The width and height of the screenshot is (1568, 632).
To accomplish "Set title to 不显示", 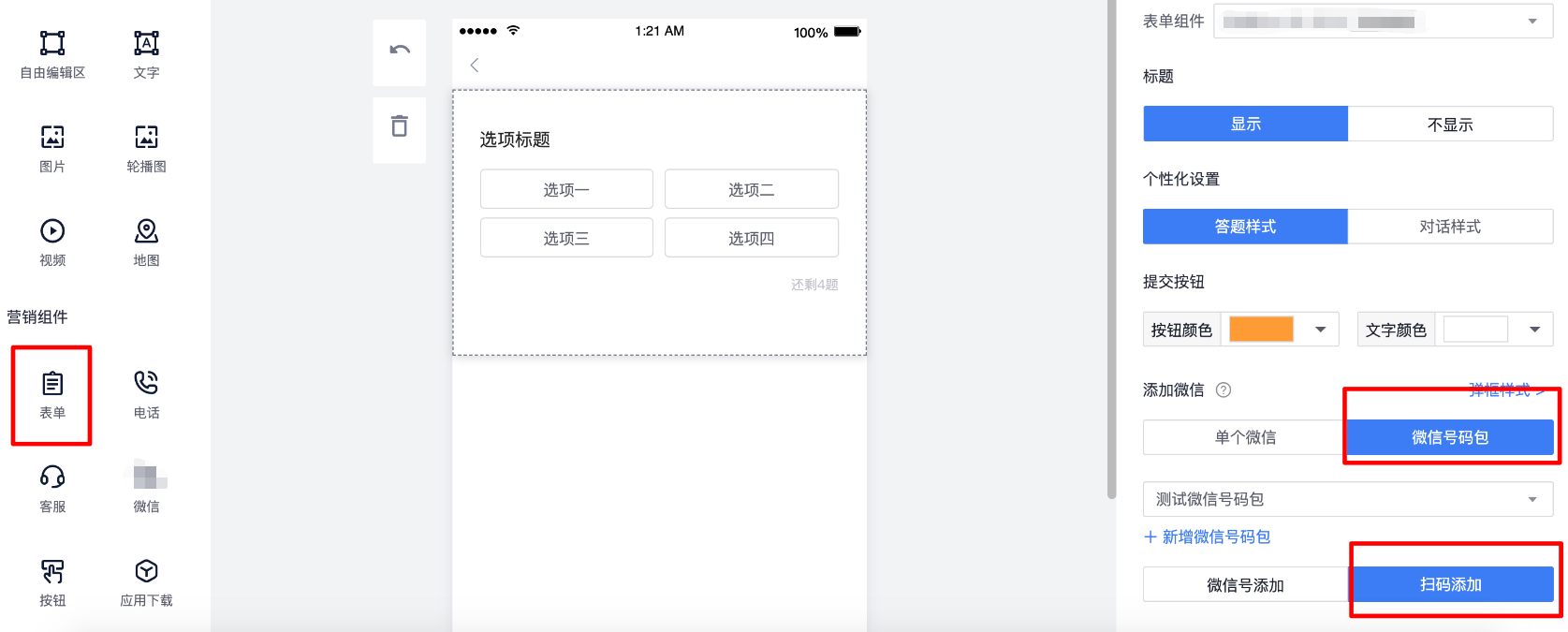I will [x=1450, y=124].
